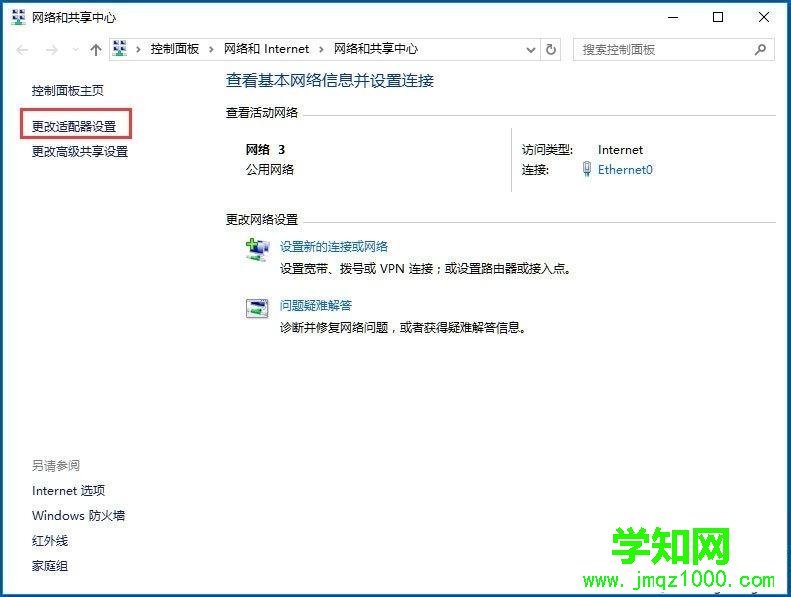The width and height of the screenshot is (791, 597).
Task: Go up one level with the up arrow
Action: coord(95,49)
